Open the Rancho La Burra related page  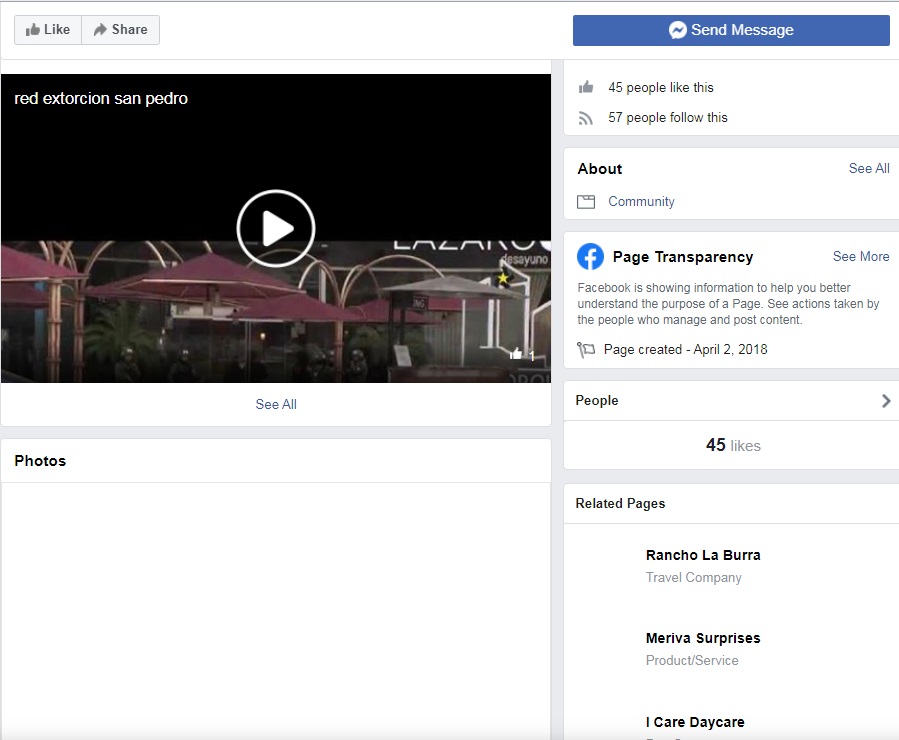point(703,555)
